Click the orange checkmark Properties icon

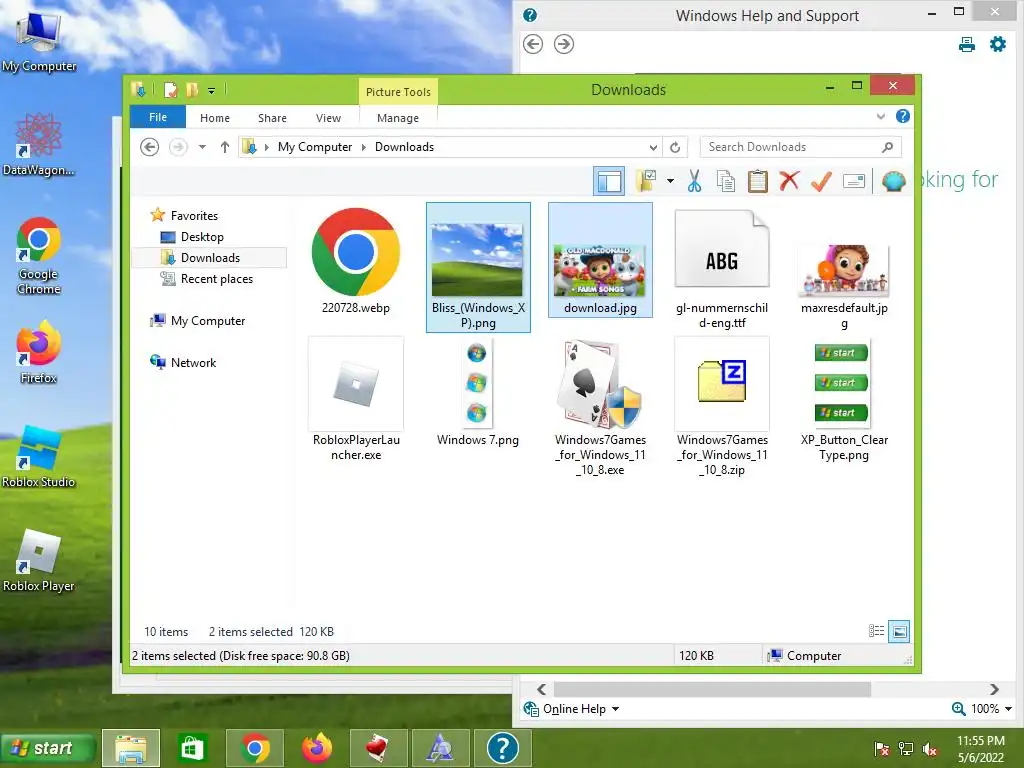pyautogui.click(x=821, y=181)
